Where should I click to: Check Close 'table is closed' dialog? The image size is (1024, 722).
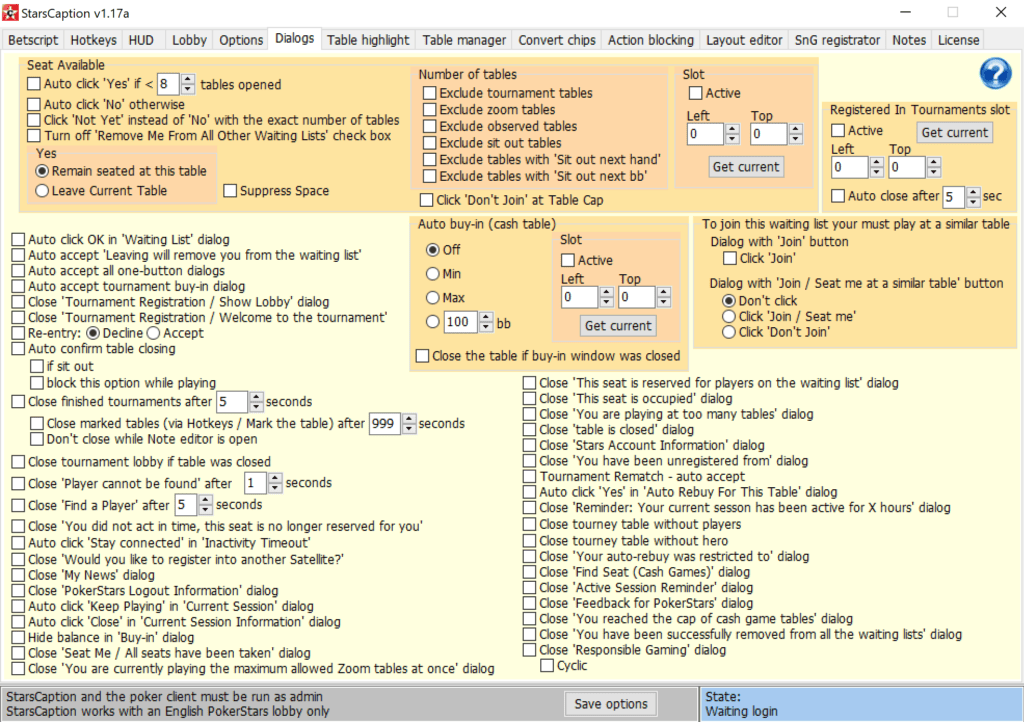click(530, 430)
